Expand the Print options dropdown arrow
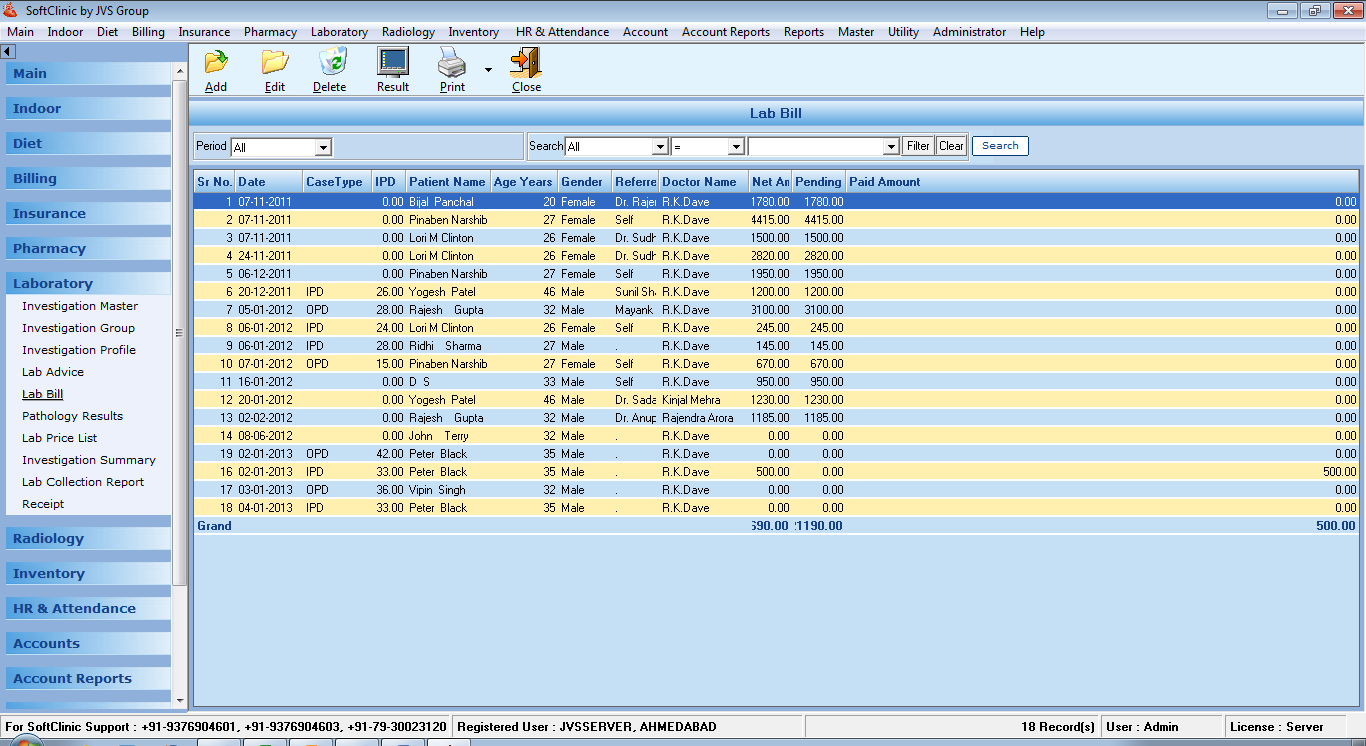1366x746 pixels. pyautogui.click(x=488, y=70)
